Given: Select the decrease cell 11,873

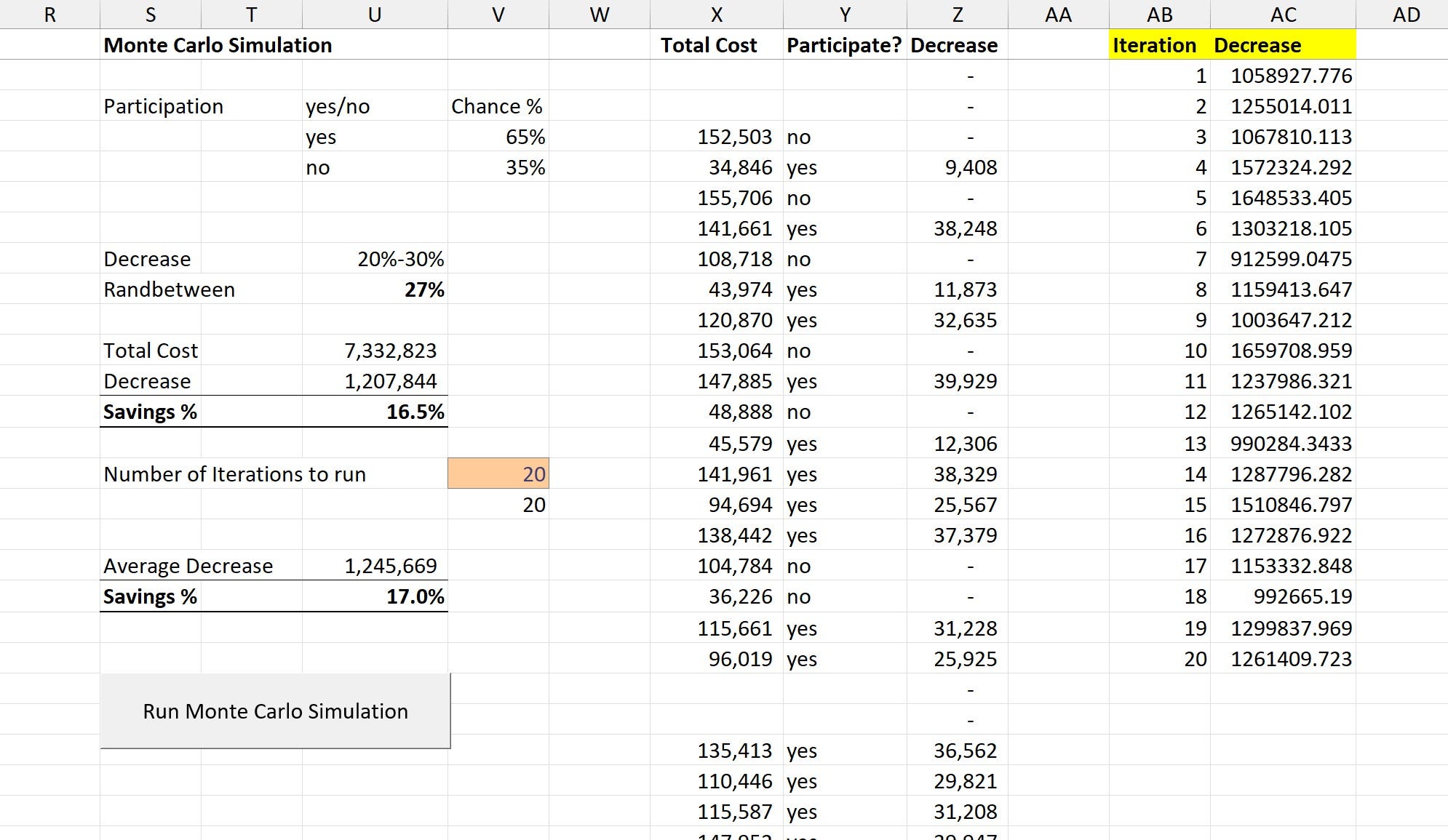Looking at the screenshot, I should 958,289.
